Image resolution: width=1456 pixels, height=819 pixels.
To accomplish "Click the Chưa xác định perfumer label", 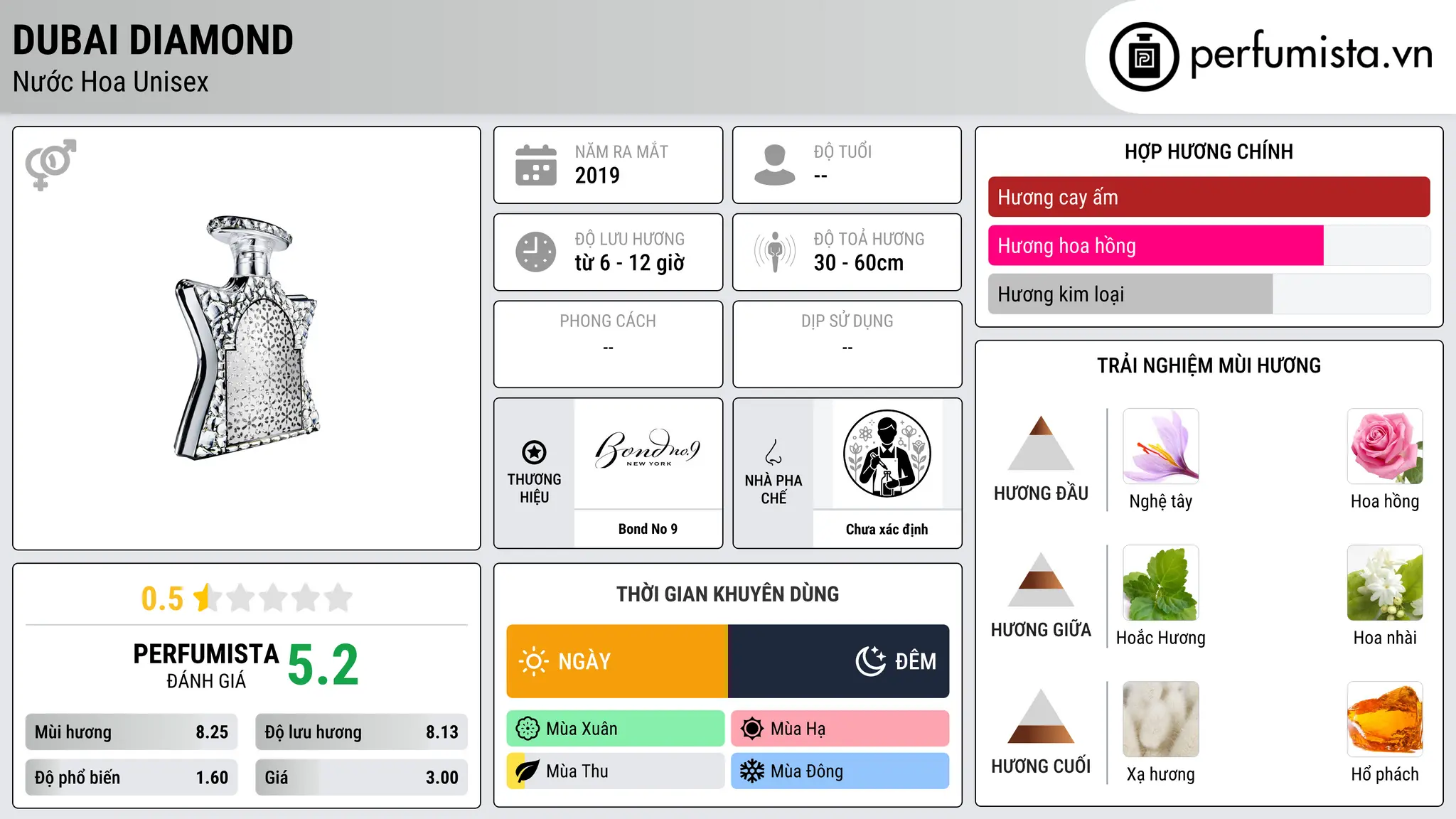I will click(887, 529).
